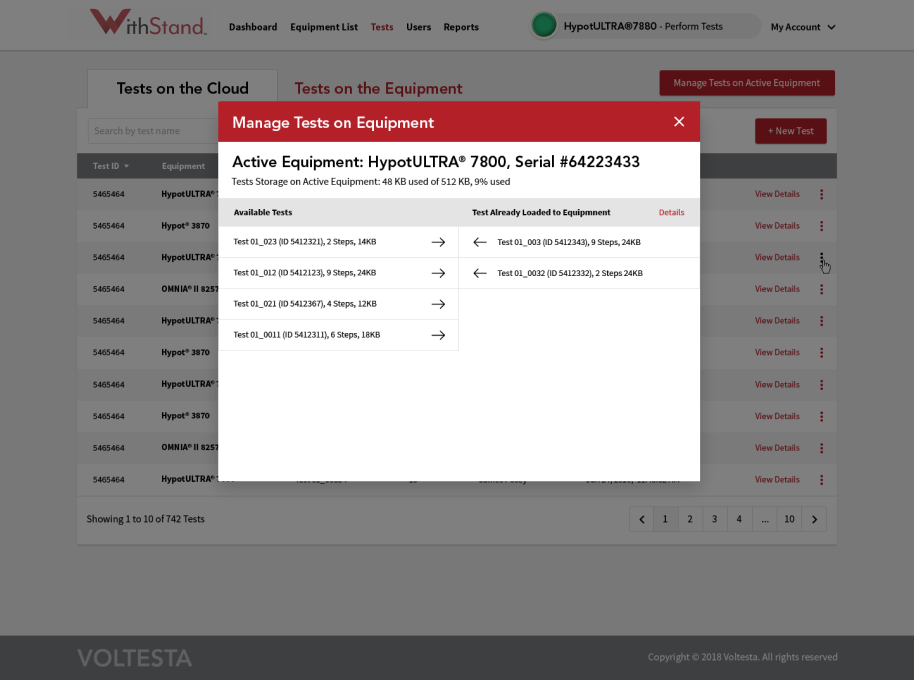Click the Equipment column header
The width and height of the screenshot is (914, 680).
[183, 166]
